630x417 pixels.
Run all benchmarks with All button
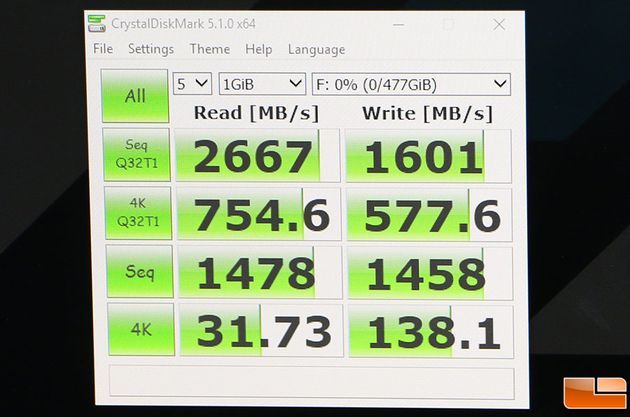click(x=135, y=96)
